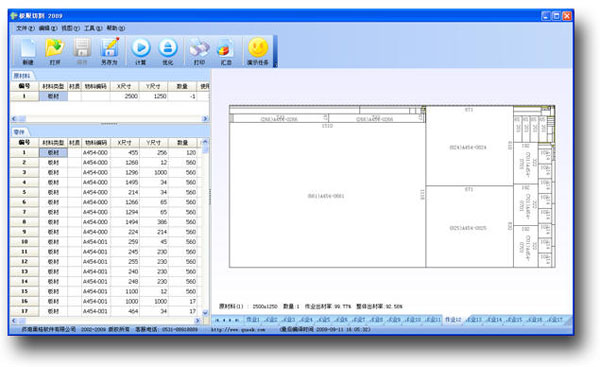The image size is (600, 367).
Task: Run the 优化 (Optimize) toolbar icon
Action: point(168,51)
